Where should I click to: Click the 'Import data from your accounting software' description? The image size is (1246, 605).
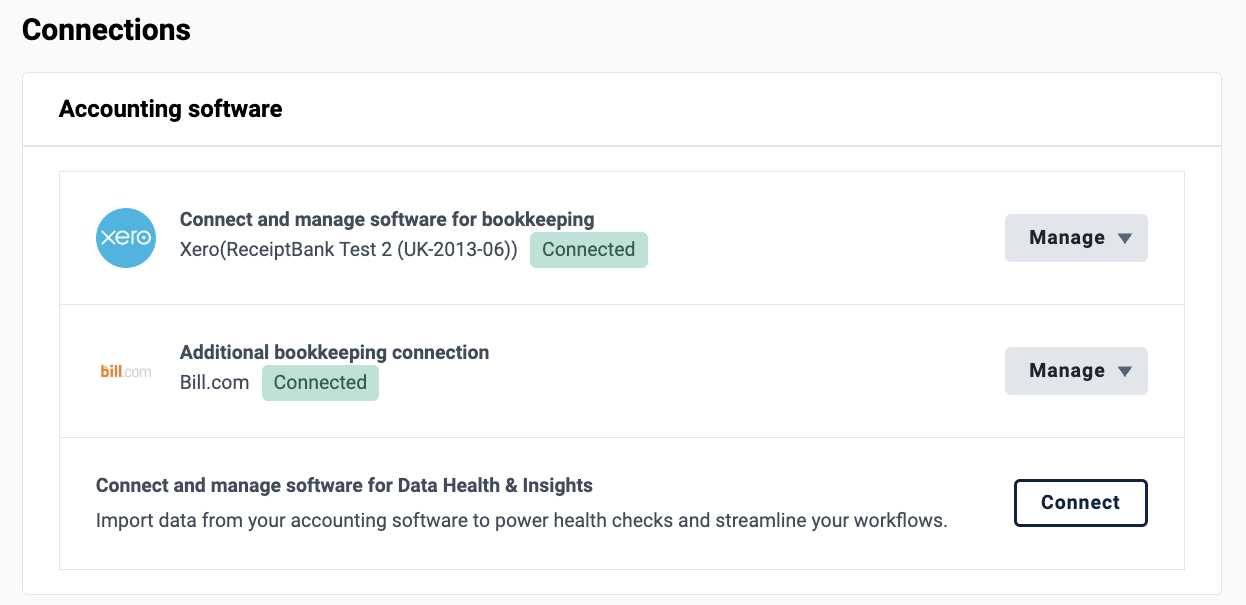pos(521,521)
